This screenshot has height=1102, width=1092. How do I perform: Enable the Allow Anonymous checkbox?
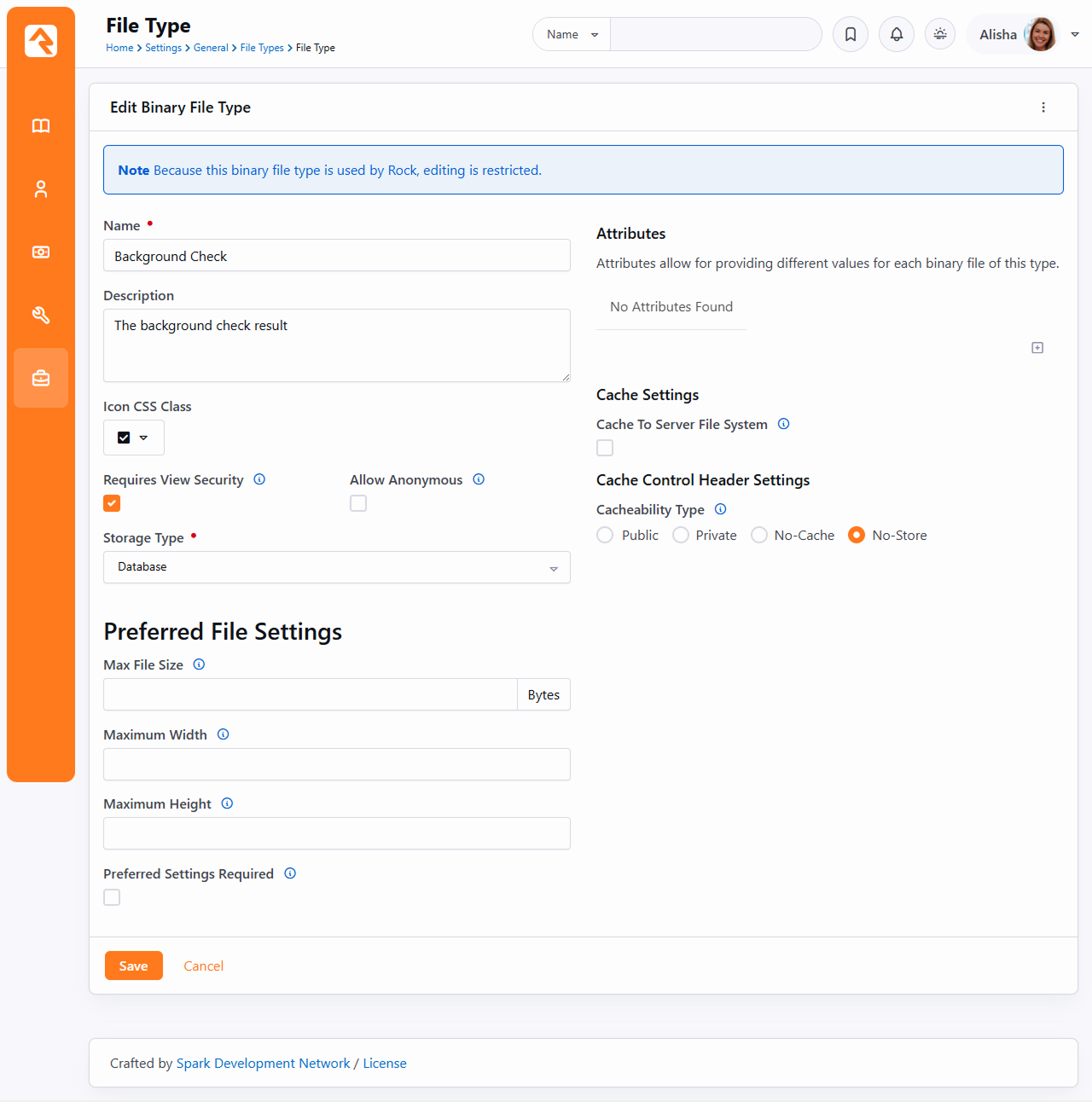click(x=358, y=503)
